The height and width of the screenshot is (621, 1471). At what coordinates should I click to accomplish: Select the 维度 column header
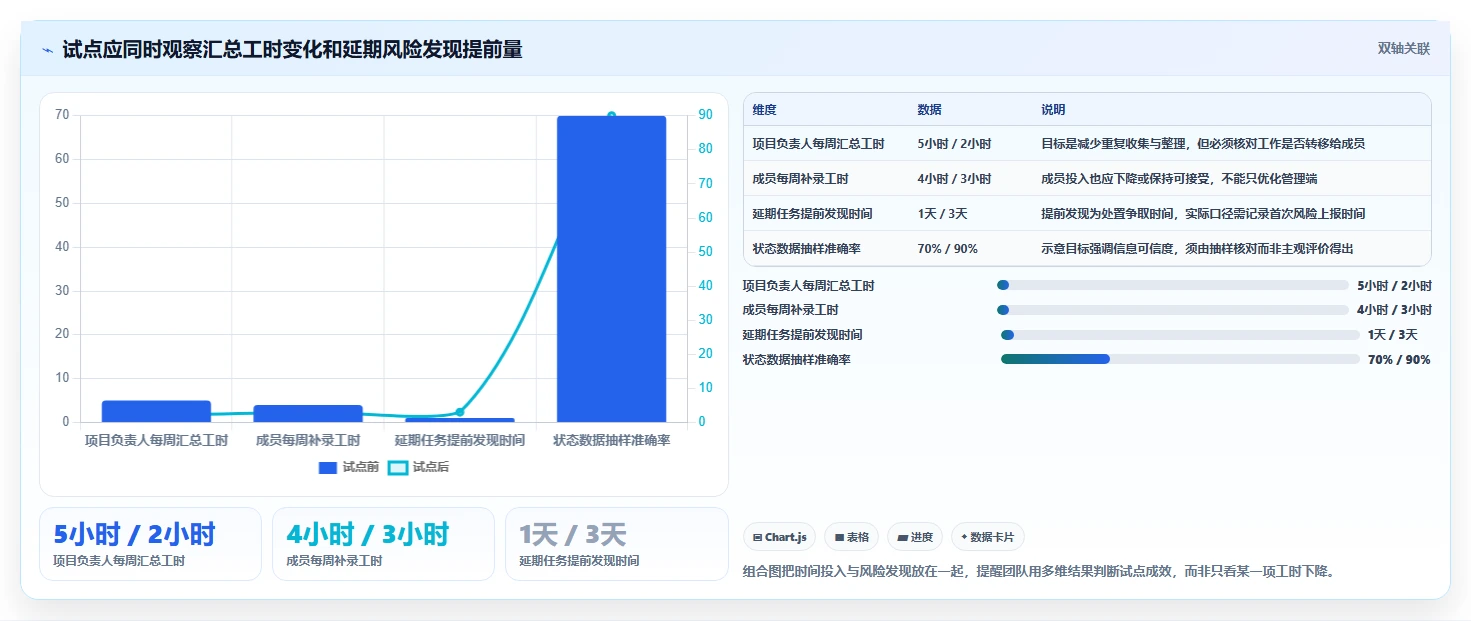coord(765,110)
